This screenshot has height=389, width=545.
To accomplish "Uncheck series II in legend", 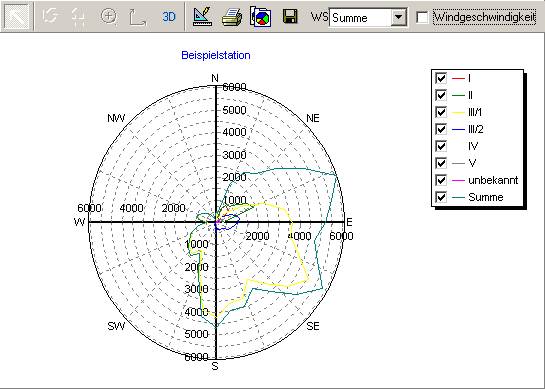I will 441,95.
